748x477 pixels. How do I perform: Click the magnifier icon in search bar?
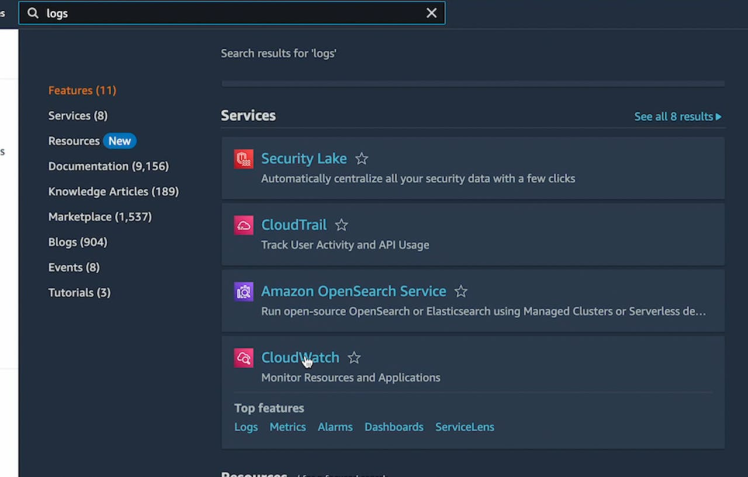tap(33, 13)
